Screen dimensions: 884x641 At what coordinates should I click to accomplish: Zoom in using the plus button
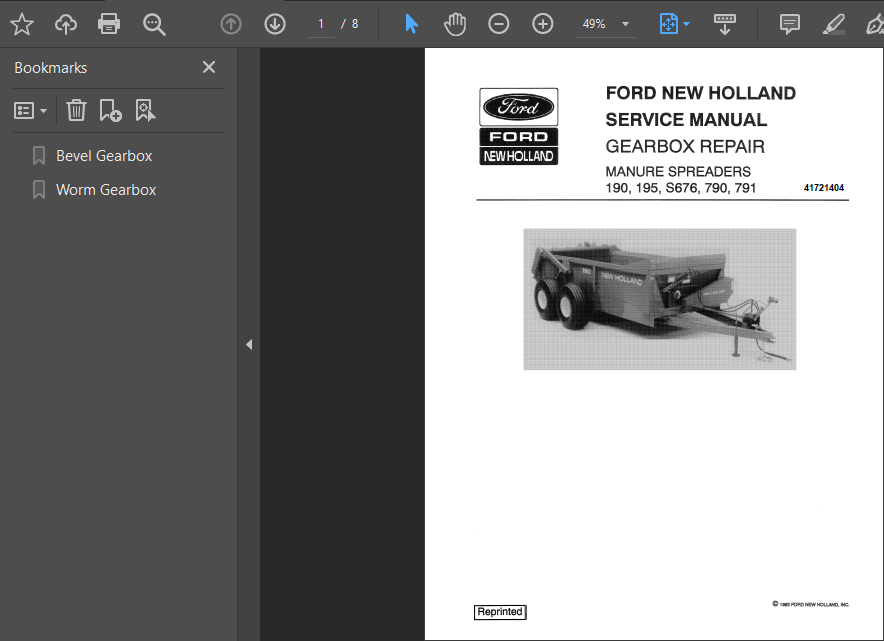(x=543, y=24)
